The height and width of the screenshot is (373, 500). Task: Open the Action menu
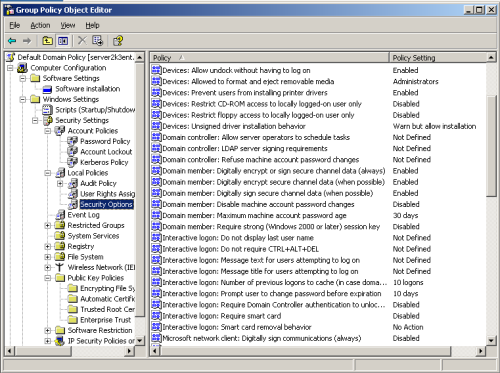pyautogui.click(x=40, y=25)
